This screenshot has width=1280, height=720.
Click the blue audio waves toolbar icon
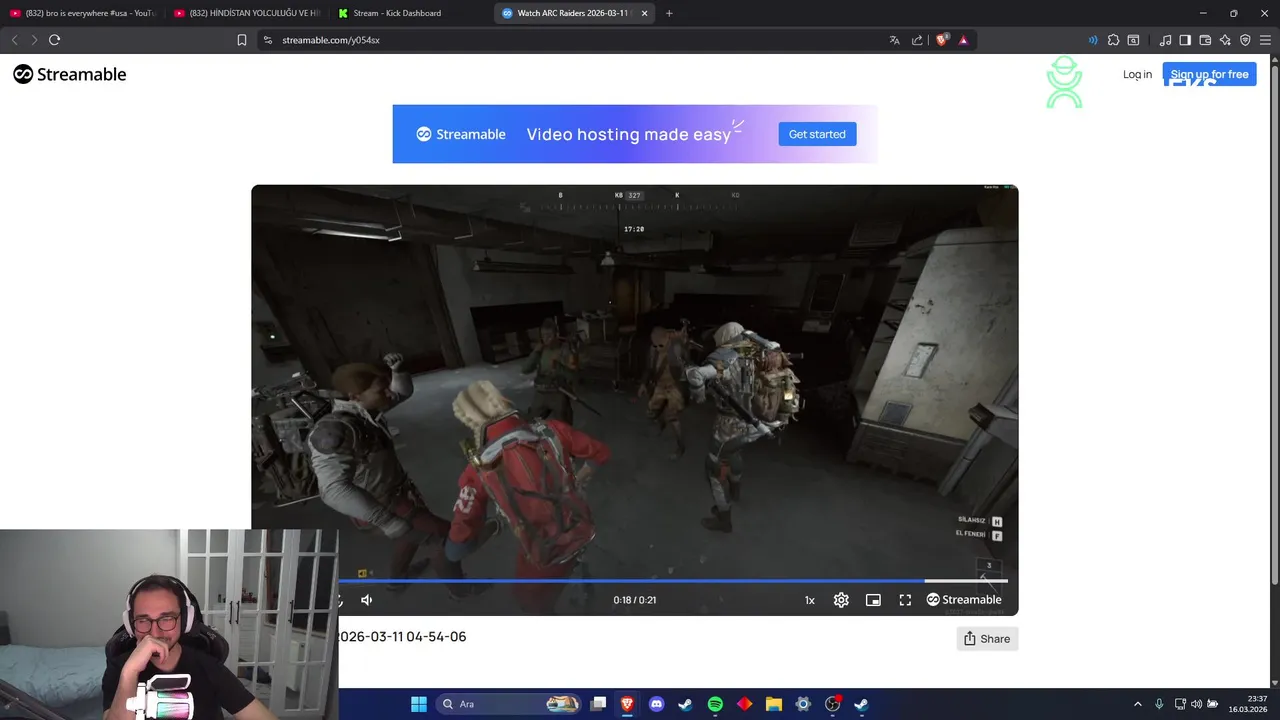[1092, 40]
